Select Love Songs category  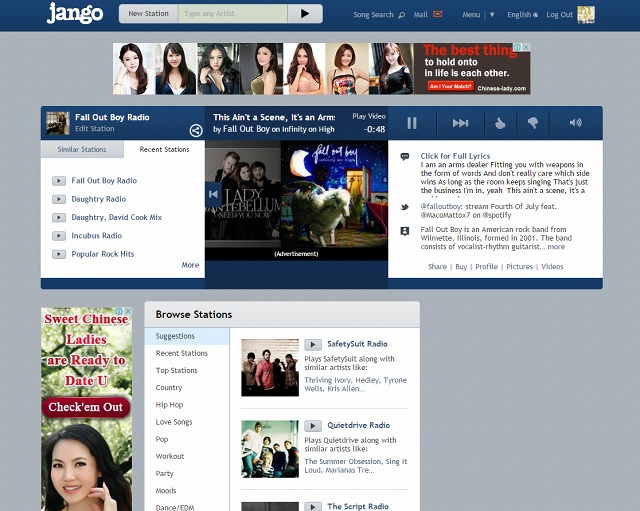point(174,422)
